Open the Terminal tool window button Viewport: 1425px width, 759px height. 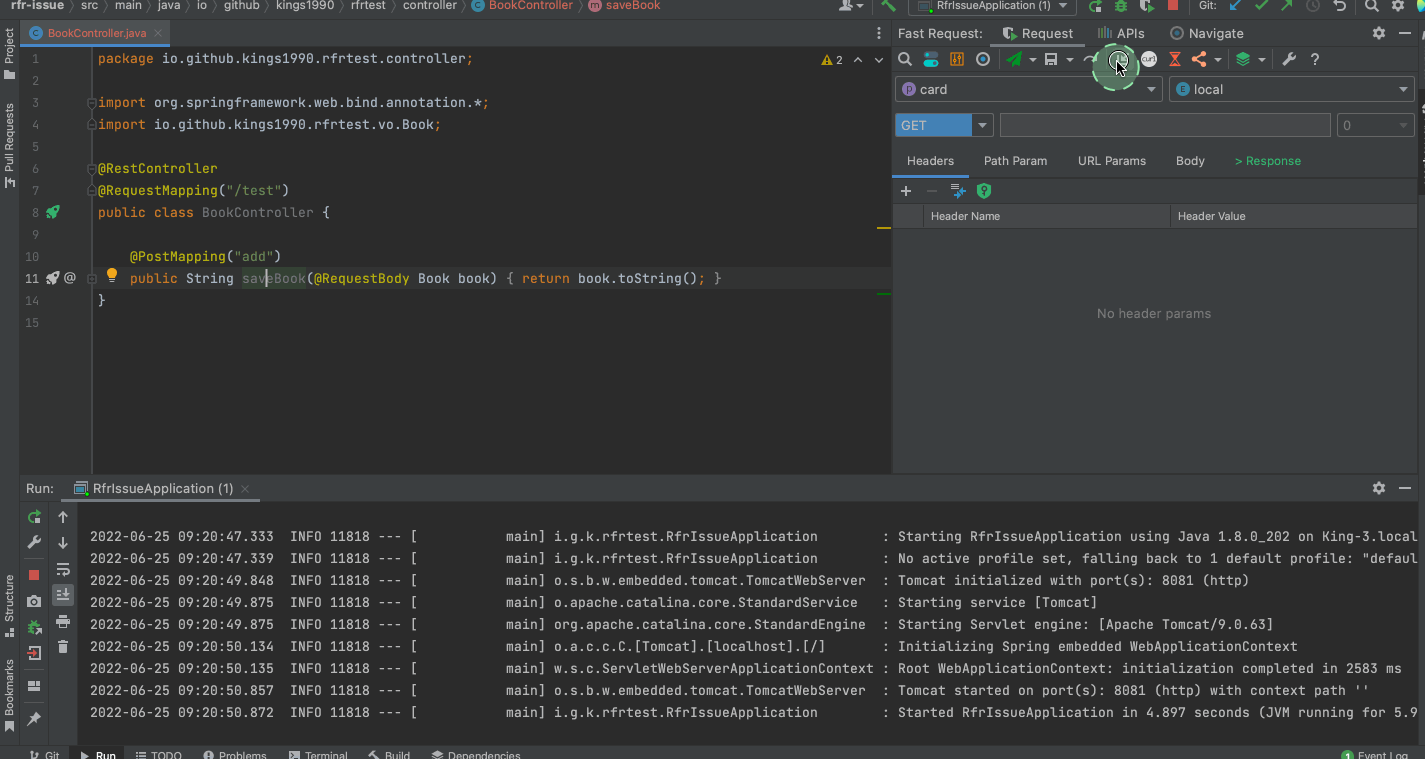point(318,755)
